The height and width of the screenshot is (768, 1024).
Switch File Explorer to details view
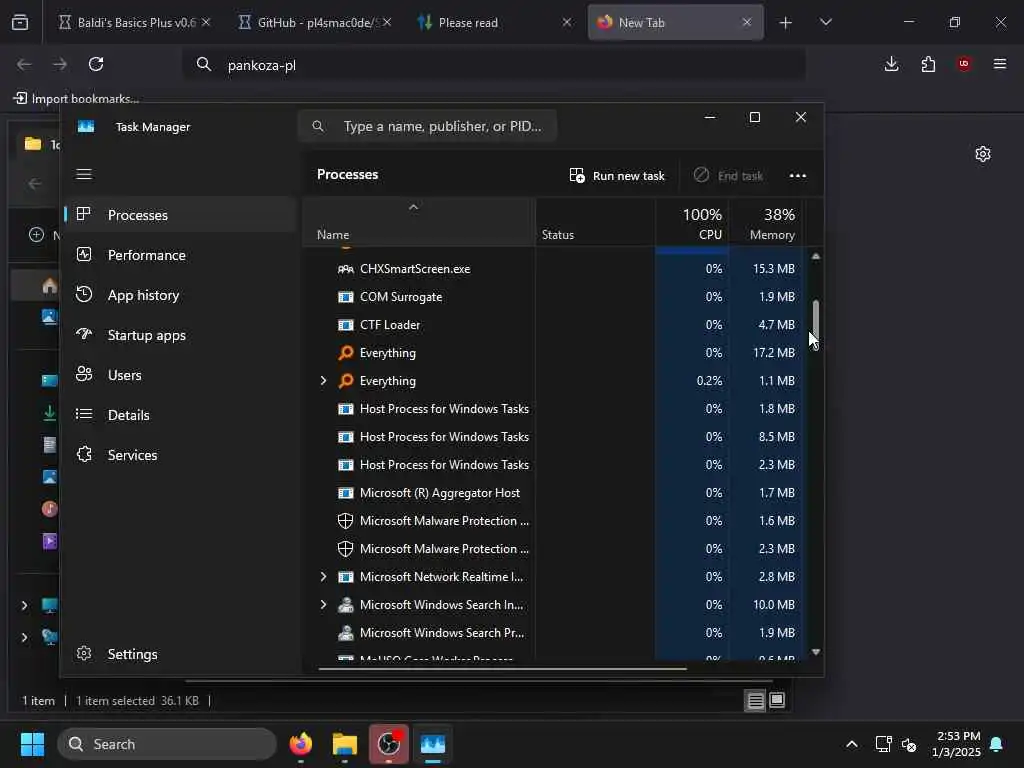click(x=756, y=701)
